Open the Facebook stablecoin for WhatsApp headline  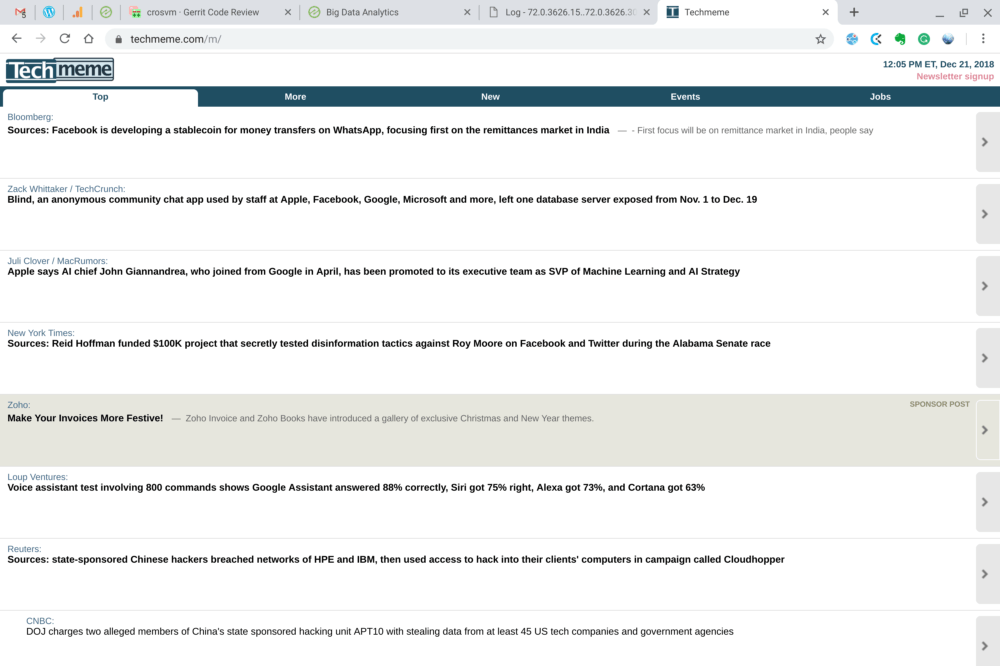coord(308,130)
